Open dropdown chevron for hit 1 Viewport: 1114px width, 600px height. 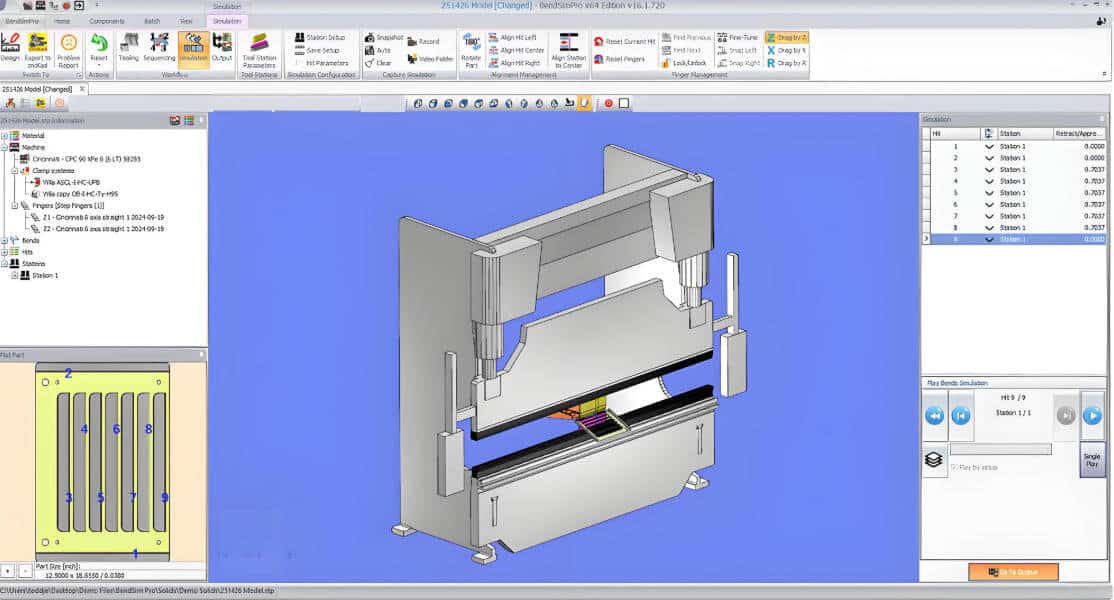(989, 146)
